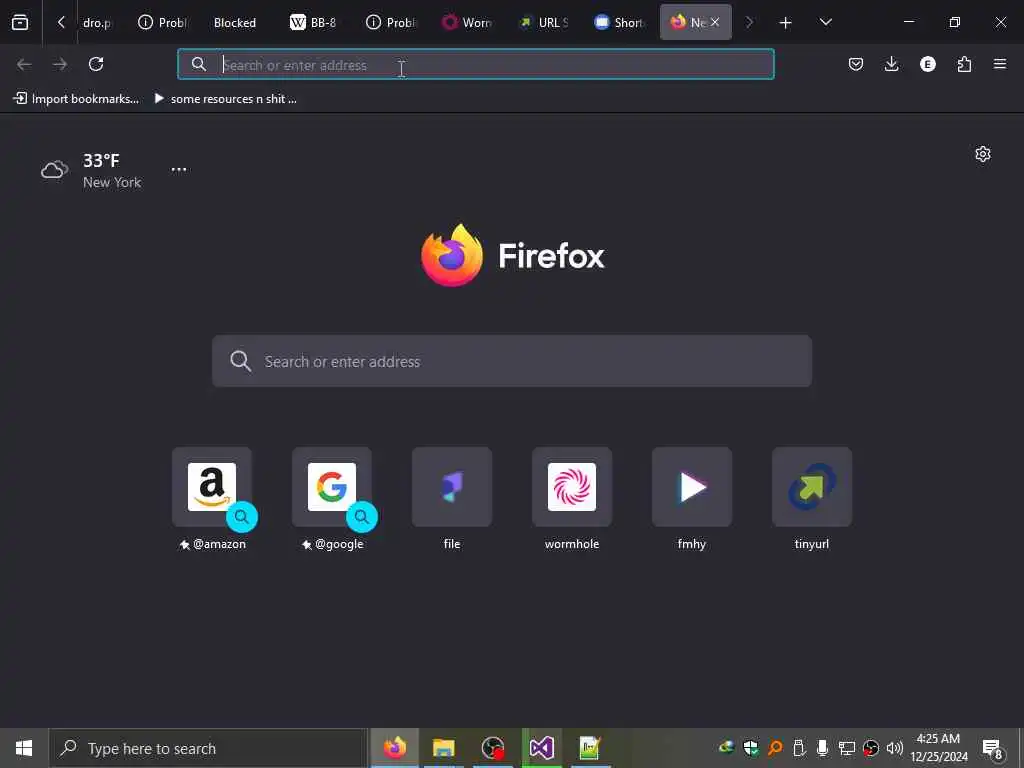Image resolution: width=1024 pixels, height=768 pixels.
Task: Open File Explorer from taskbar
Action: [443, 748]
